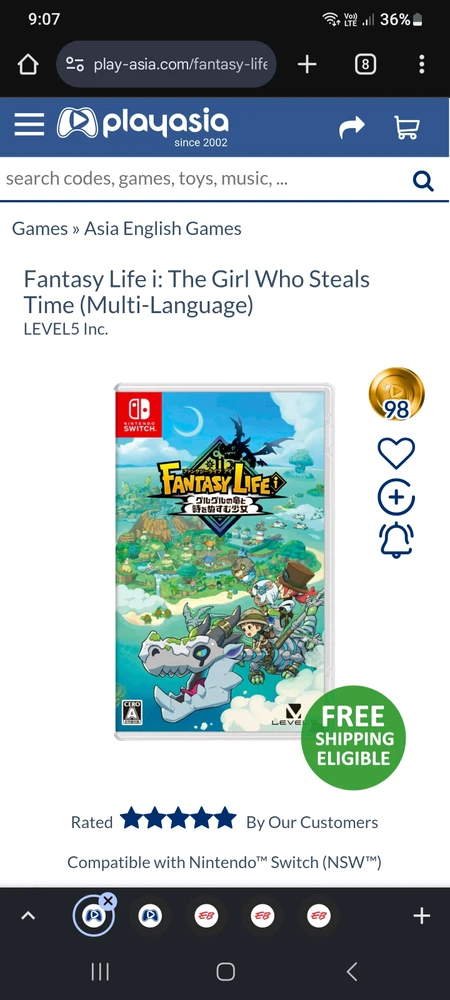The width and height of the screenshot is (450, 1000).
Task: Tap the circled plus icon
Action: point(396,497)
